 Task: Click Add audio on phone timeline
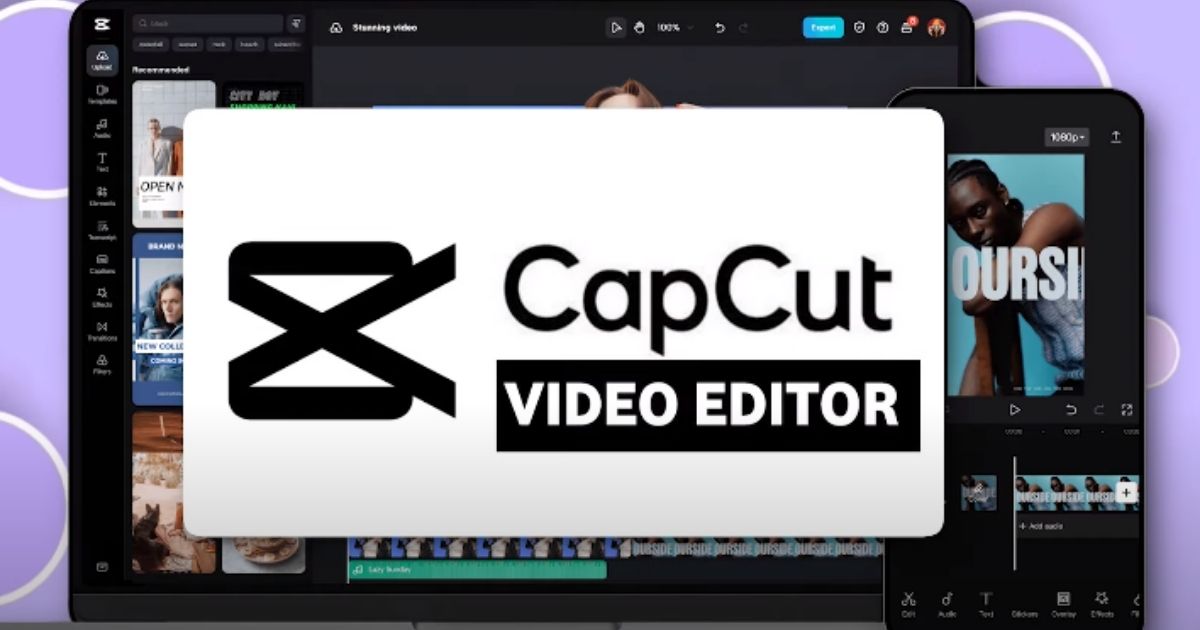(1043, 526)
